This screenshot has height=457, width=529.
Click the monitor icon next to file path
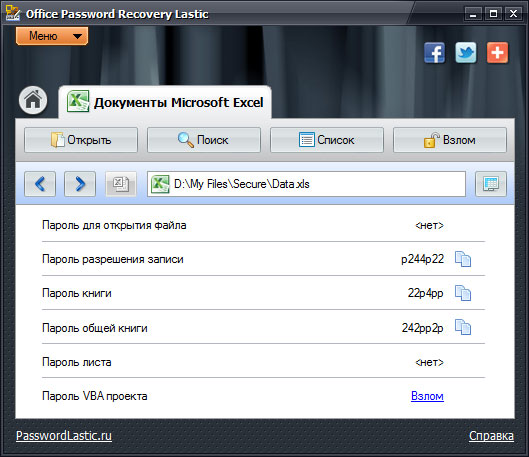point(491,184)
